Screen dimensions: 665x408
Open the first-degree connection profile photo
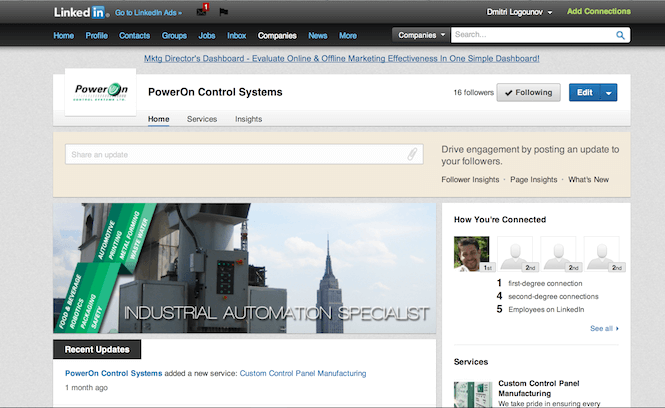click(x=471, y=254)
